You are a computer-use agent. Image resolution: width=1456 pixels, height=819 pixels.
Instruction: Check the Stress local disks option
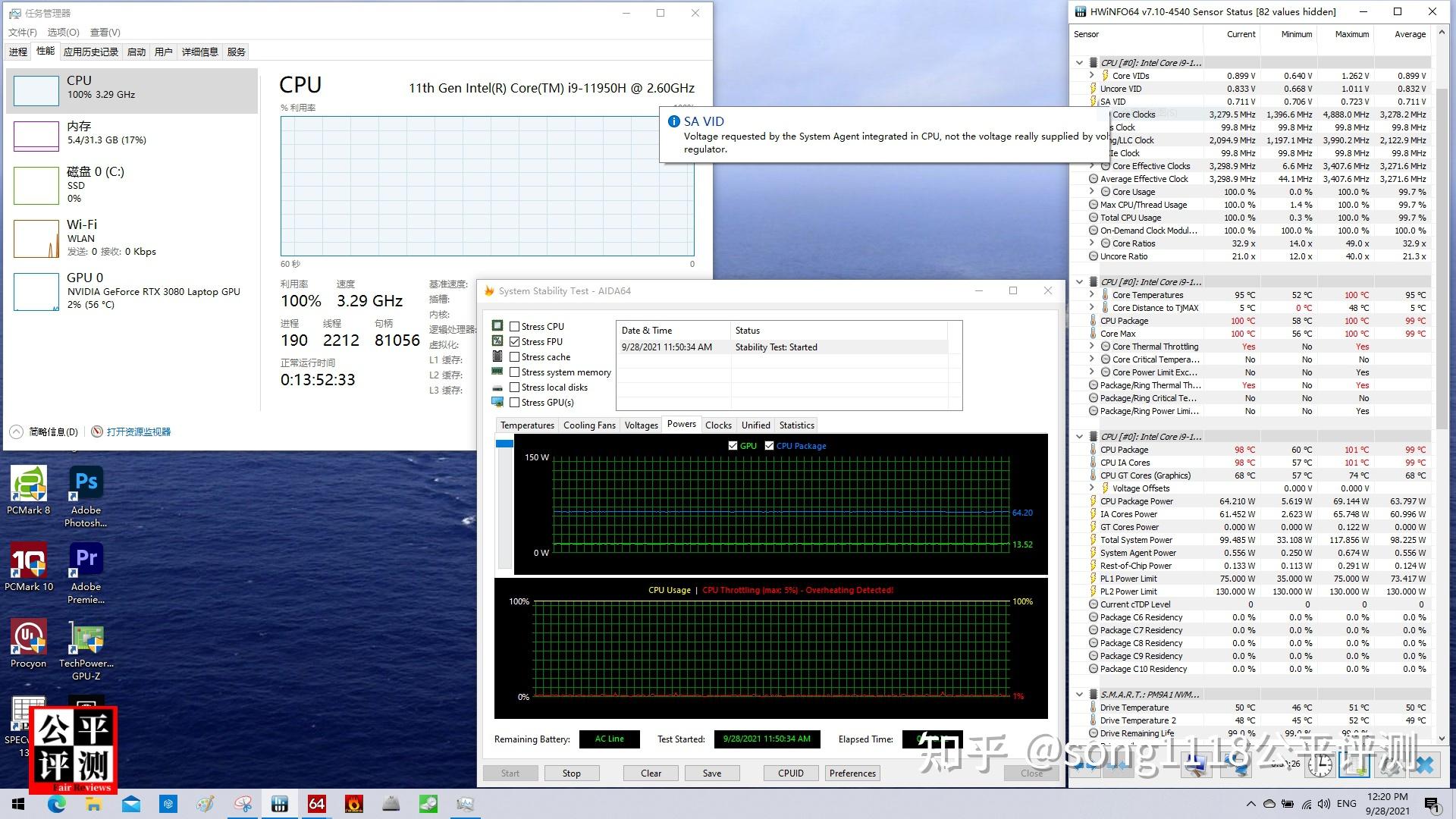pos(515,387)
